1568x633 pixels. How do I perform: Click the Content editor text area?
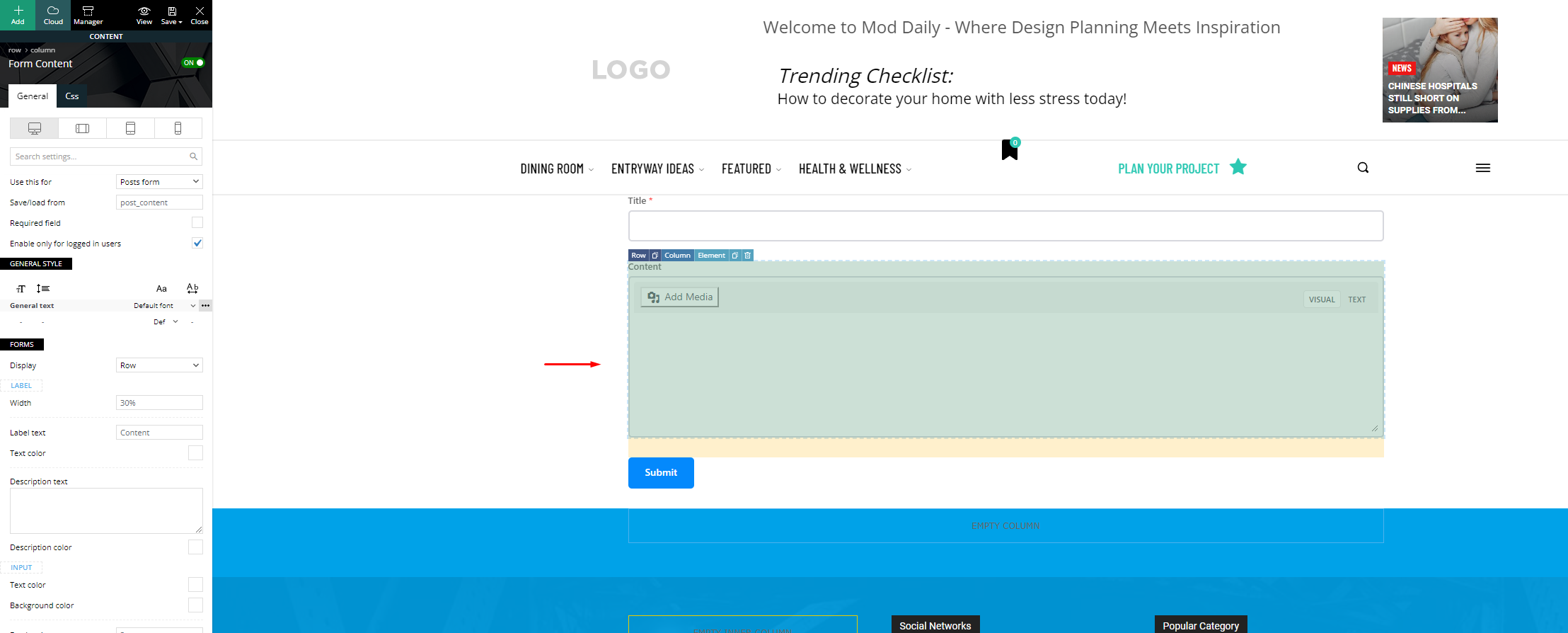click(1005, 374)
